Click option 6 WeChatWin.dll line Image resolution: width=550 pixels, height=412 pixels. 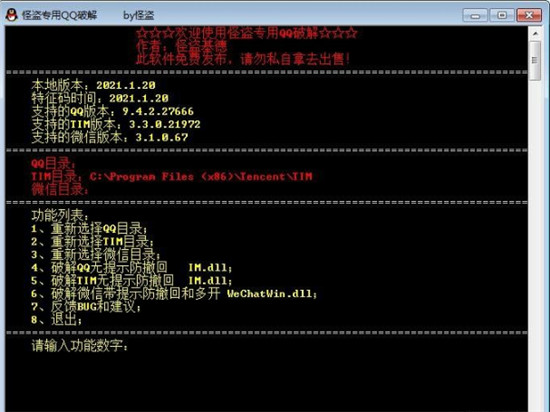174,293
